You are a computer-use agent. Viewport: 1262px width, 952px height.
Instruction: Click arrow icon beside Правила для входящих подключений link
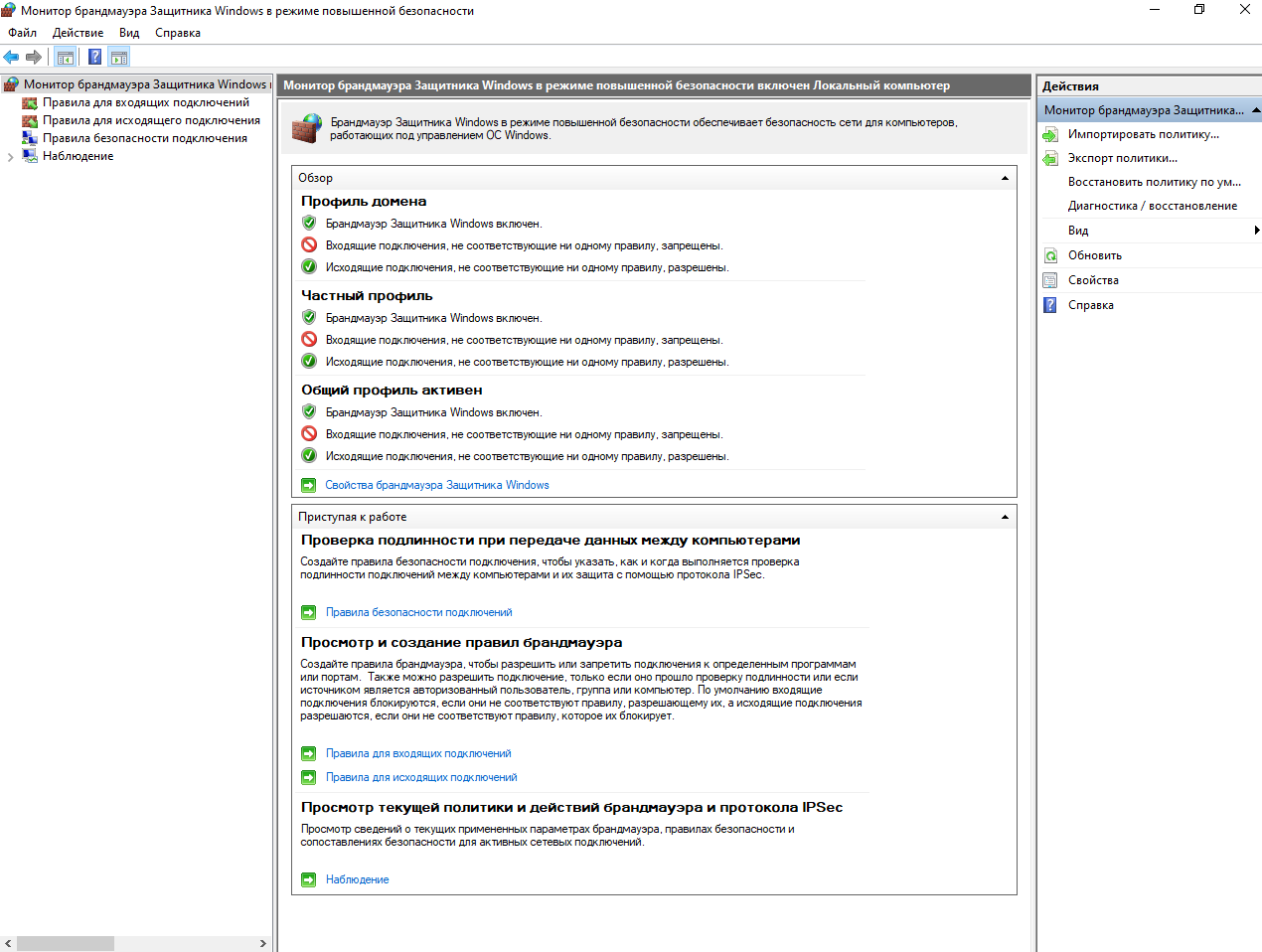(x=309, y=753)
